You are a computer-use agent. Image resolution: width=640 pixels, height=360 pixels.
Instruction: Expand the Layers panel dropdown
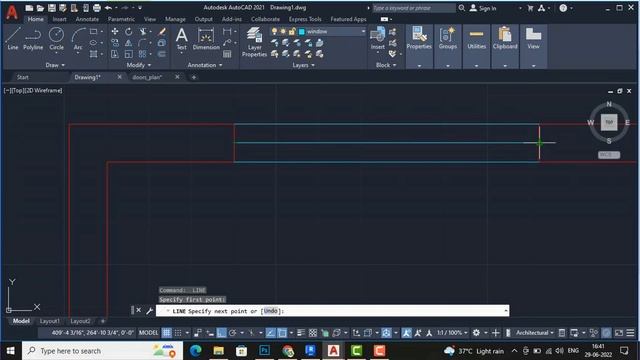pos(303,65)
